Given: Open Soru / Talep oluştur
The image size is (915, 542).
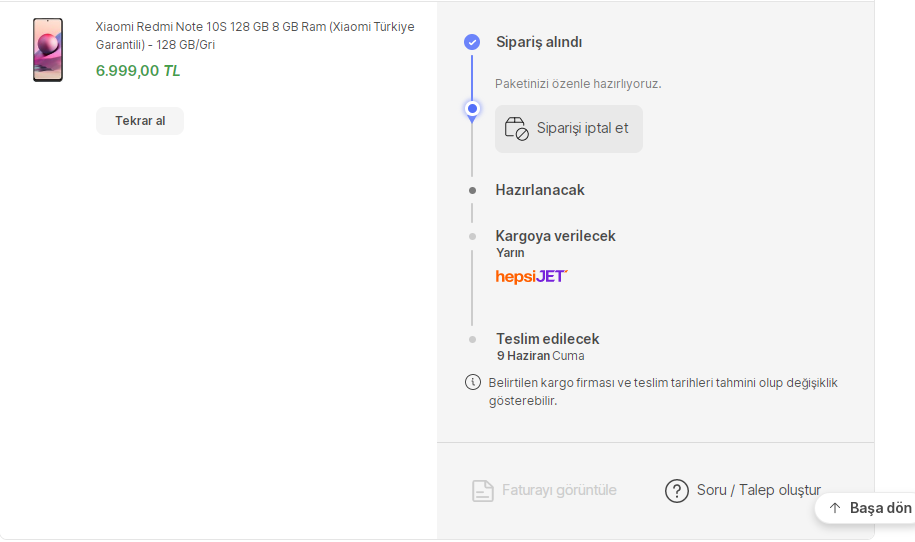Looking at the screenshot, I should pyautogui.click(x=743, y=491).
